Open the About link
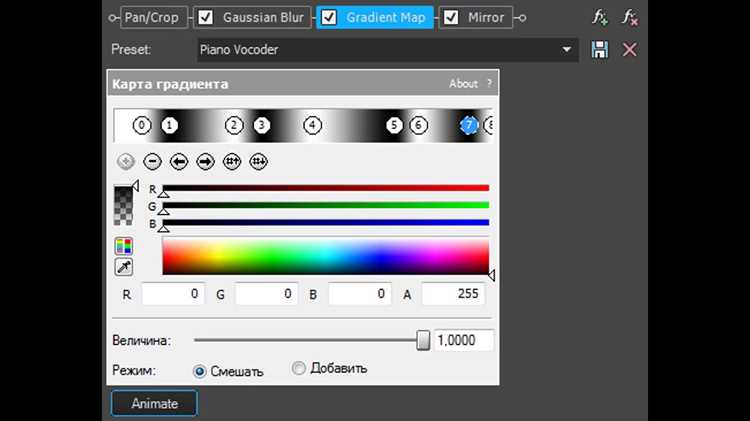 pyautogui.click(x=463, y=84)
